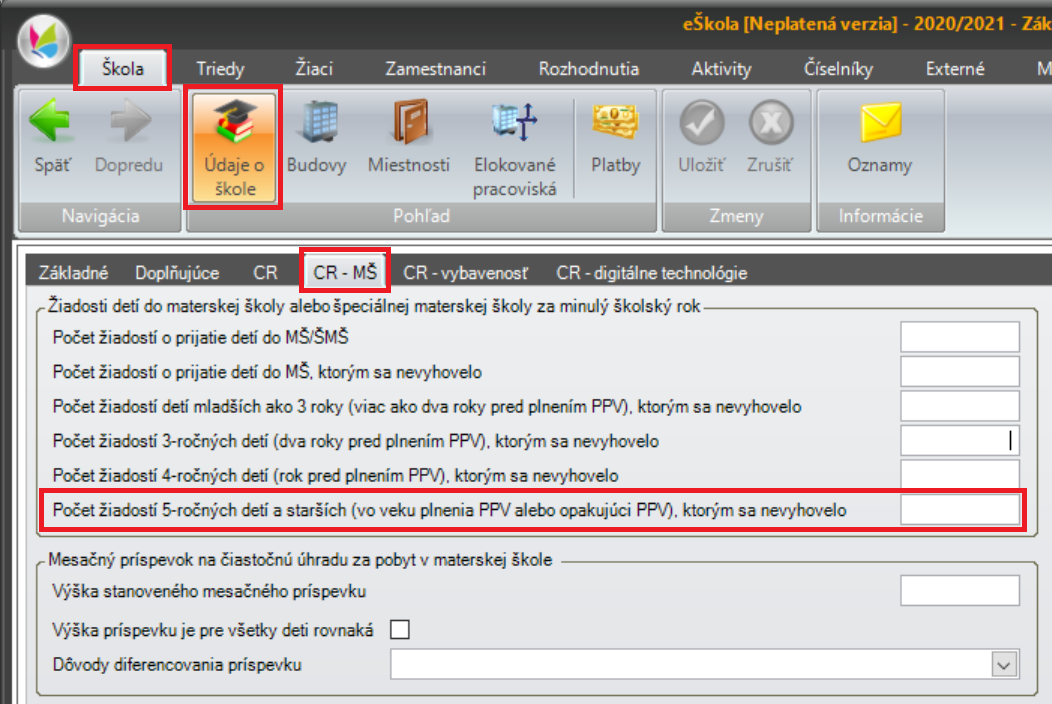Go forward with the Dopredu arrow
This screenshot has height=704, width=1052.
coord(129,138)
